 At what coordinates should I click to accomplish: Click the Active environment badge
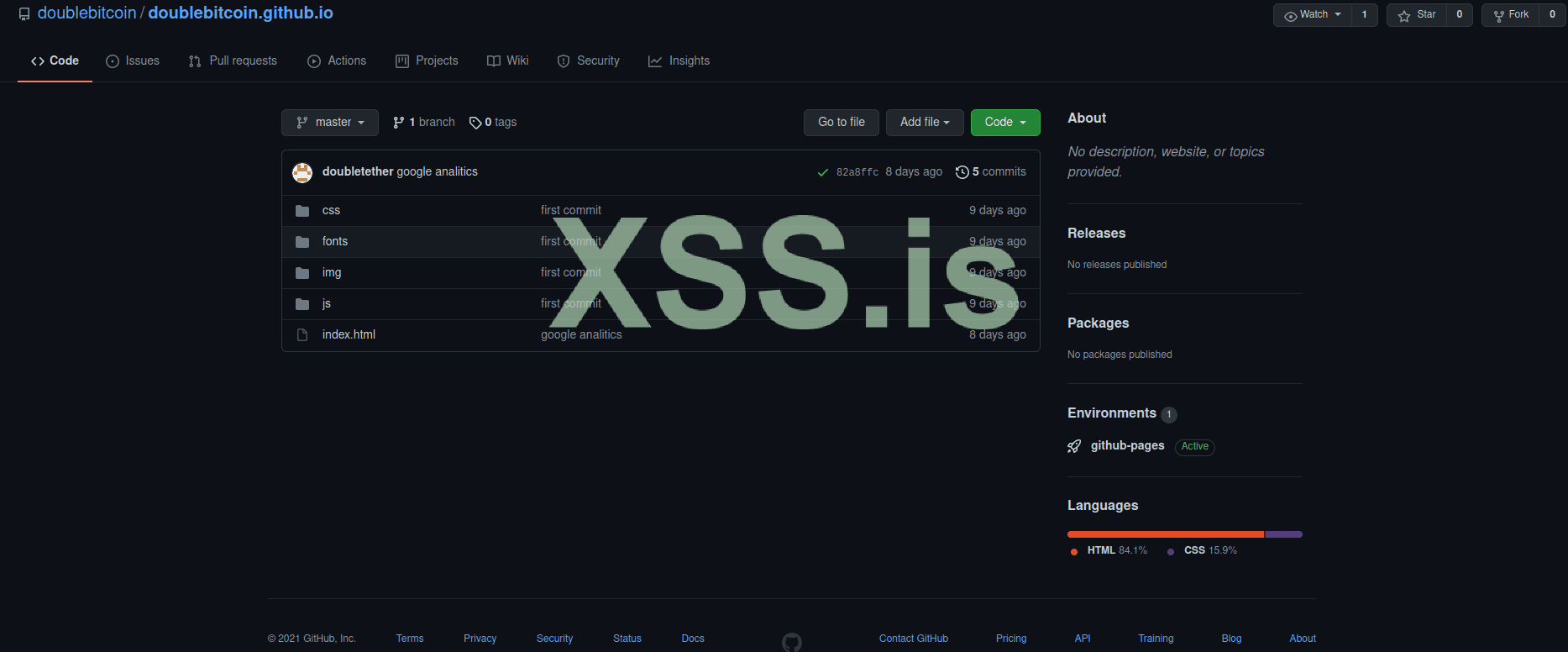[x=1195, y=447]
